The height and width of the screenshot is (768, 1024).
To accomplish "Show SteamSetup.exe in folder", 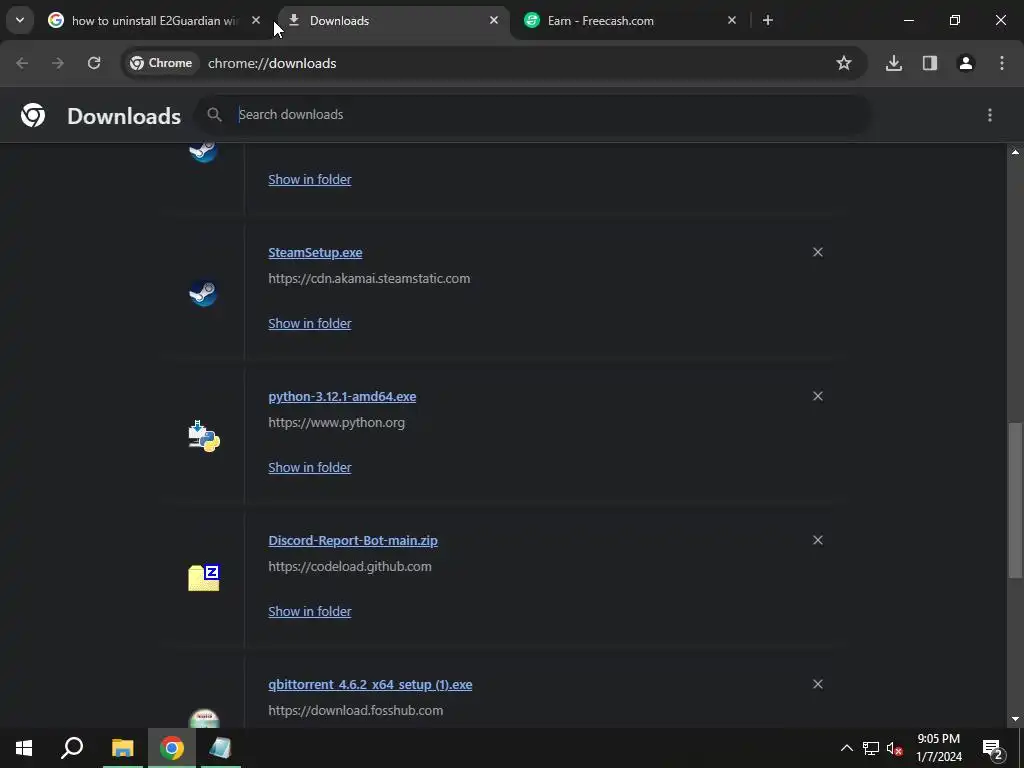I will [x=310, y=323].
